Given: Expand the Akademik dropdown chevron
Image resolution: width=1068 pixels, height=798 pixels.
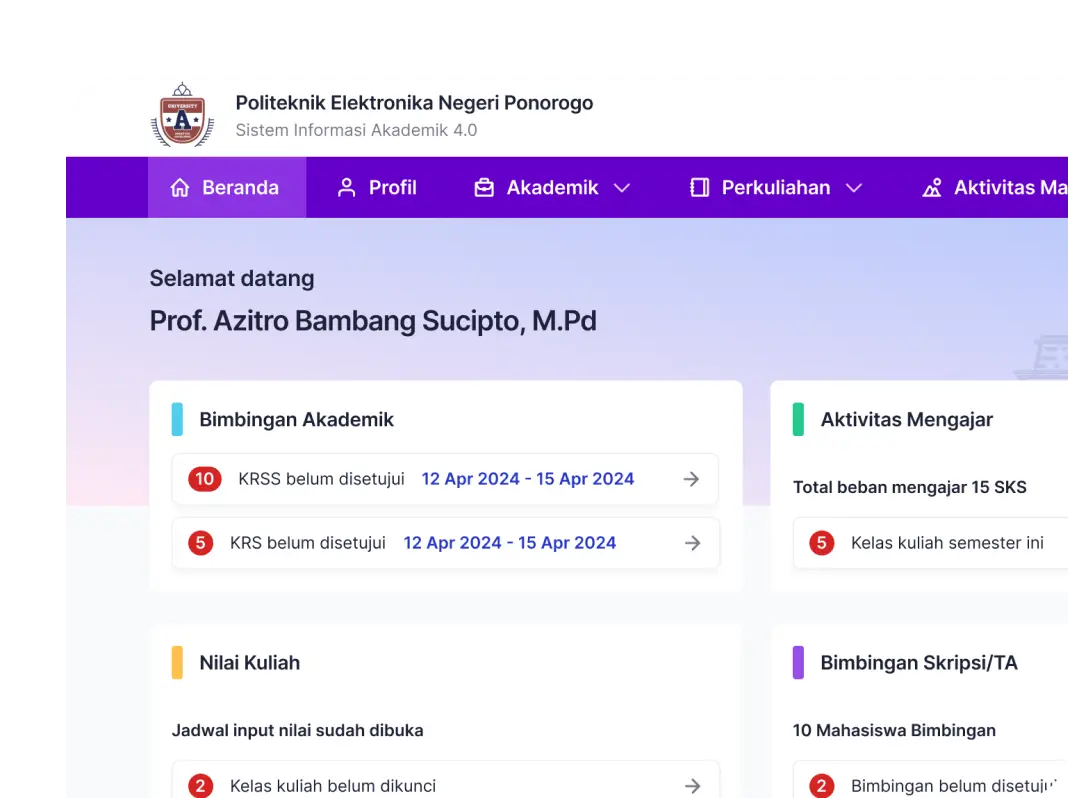Looking at the screenshot, I should [622, 188].
